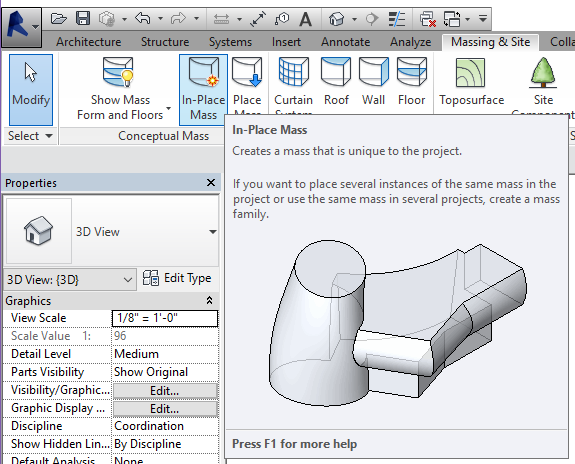Click the Scale Value 96 cell
The height and width of the screenshot is (464, 575).
(165, 336)
